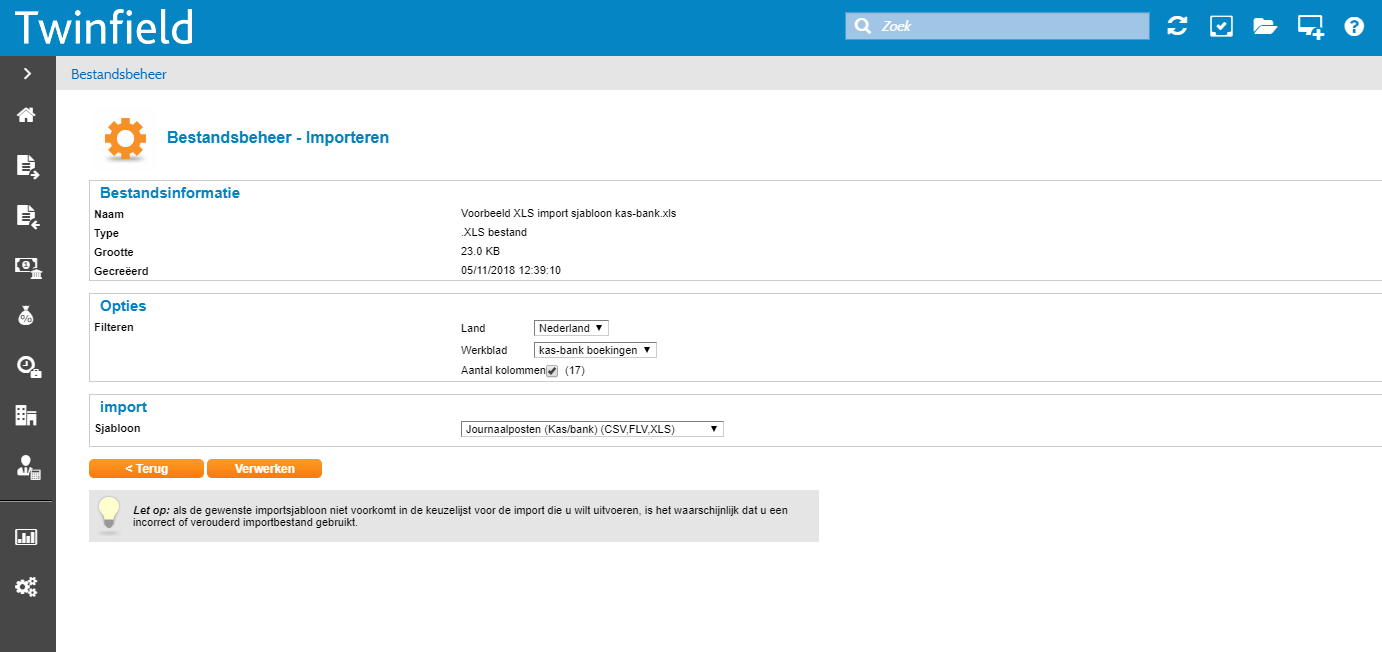
Task: Click the Bestandsbeheer breadcrumb link
Action: (x=119, y=74)
